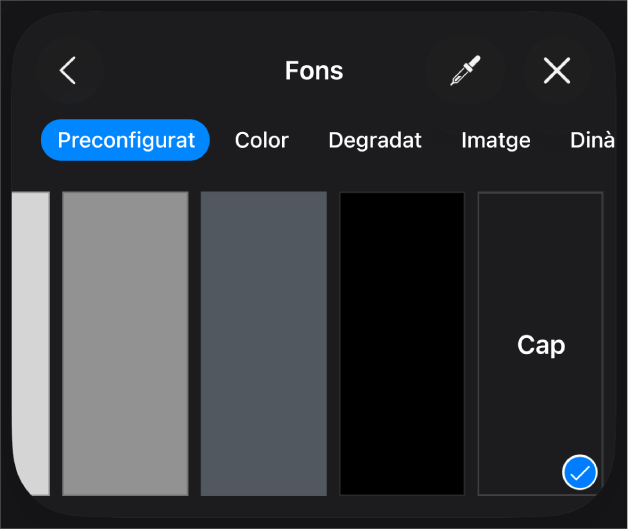Image resolution: width=628 pixels, height=529 pixels.
Task: Choose the slate blue-gray background swatch
Action: coord(264,344)
